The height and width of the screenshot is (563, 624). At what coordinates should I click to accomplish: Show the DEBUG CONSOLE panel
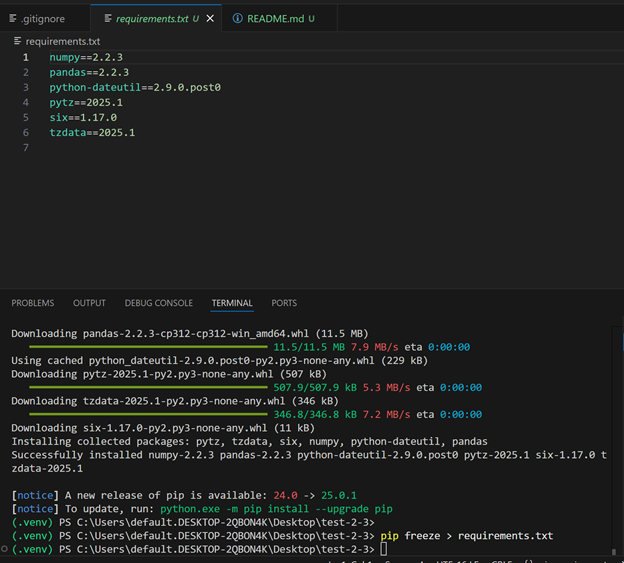[x=158, y=303]
